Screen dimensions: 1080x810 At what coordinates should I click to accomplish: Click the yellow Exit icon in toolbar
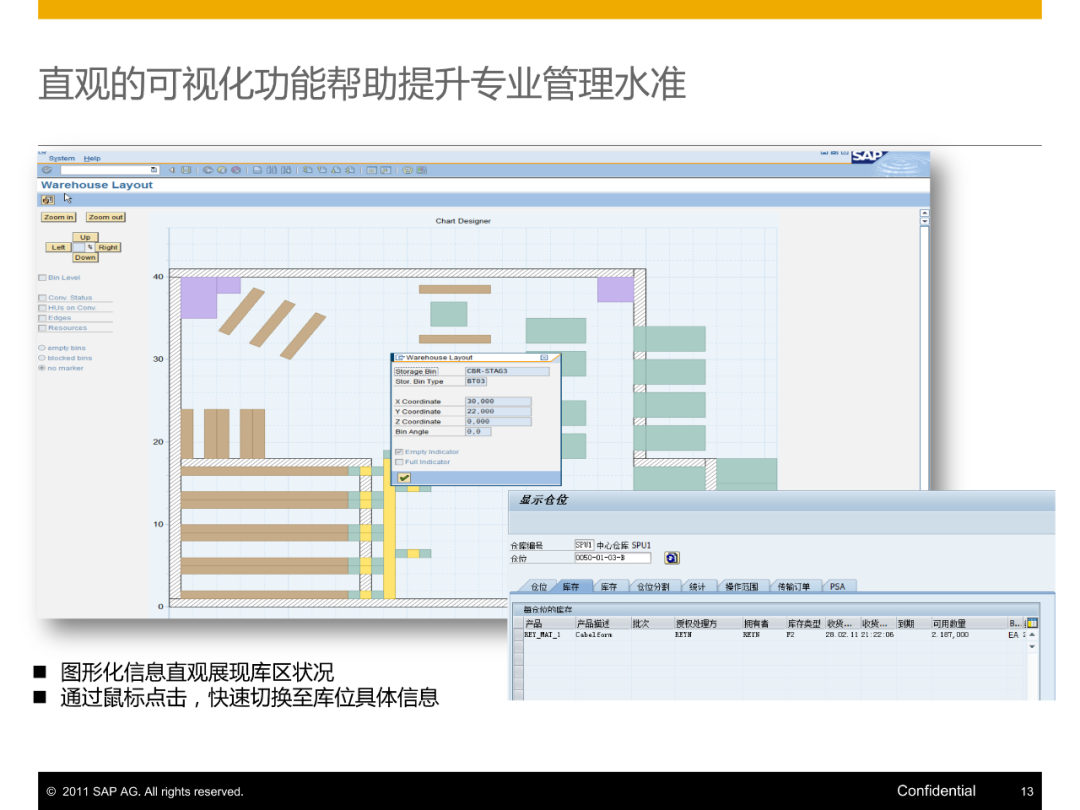click(x=222, y=170)
